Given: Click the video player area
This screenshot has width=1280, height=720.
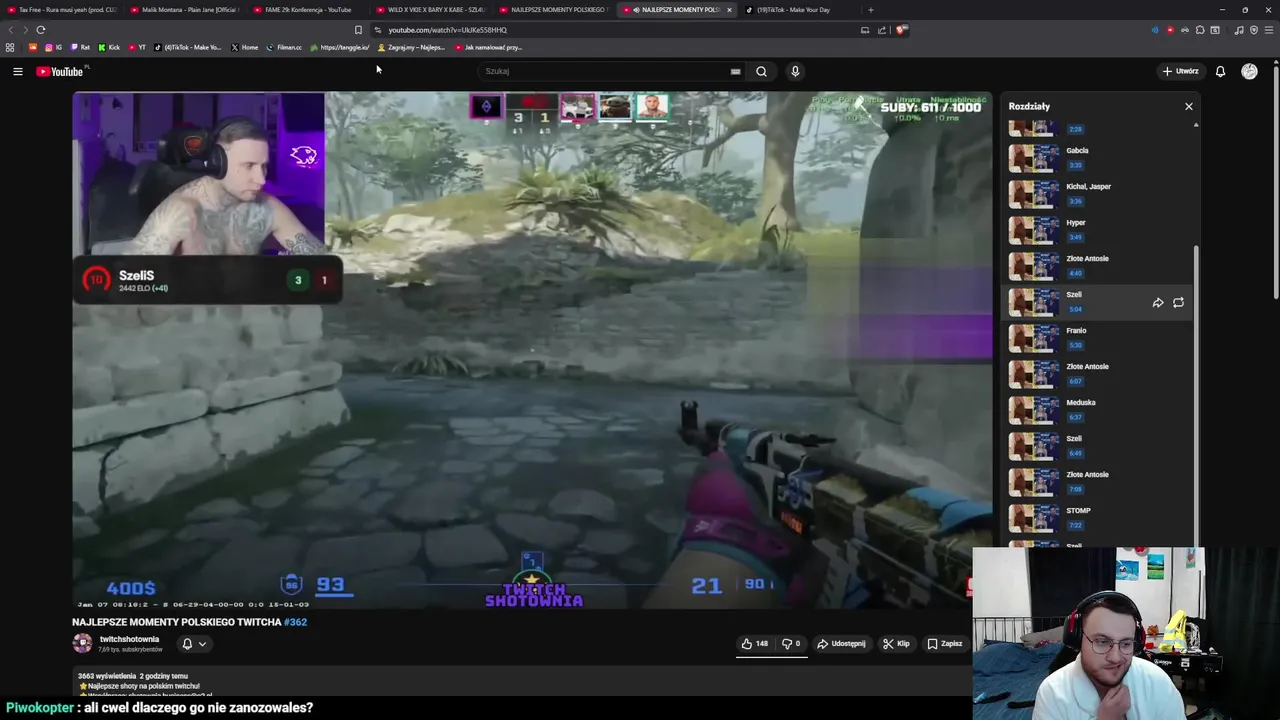Looking at the screenshot, I should (x=532, y=350).
